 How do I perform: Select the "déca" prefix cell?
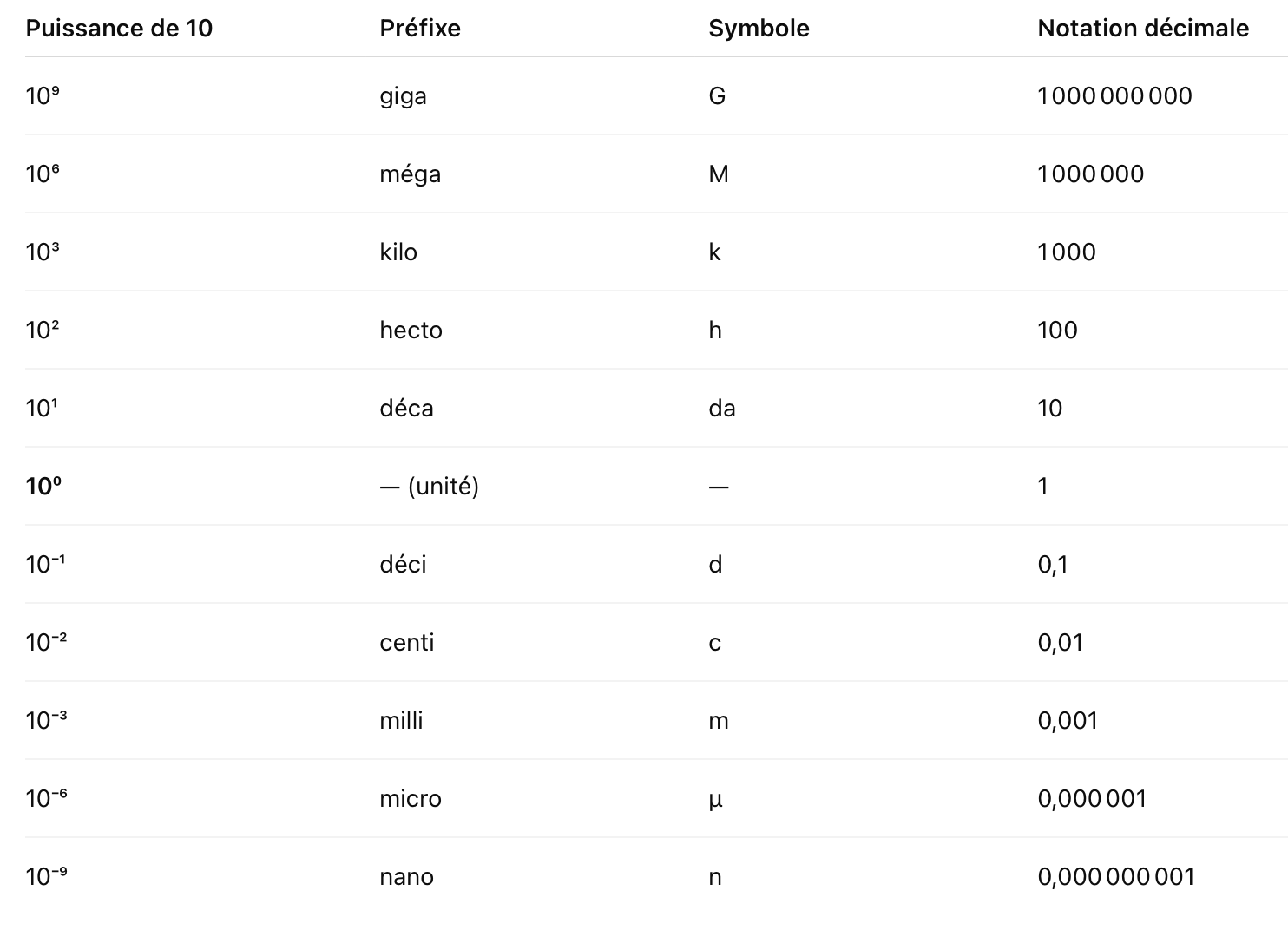[406, 408]
